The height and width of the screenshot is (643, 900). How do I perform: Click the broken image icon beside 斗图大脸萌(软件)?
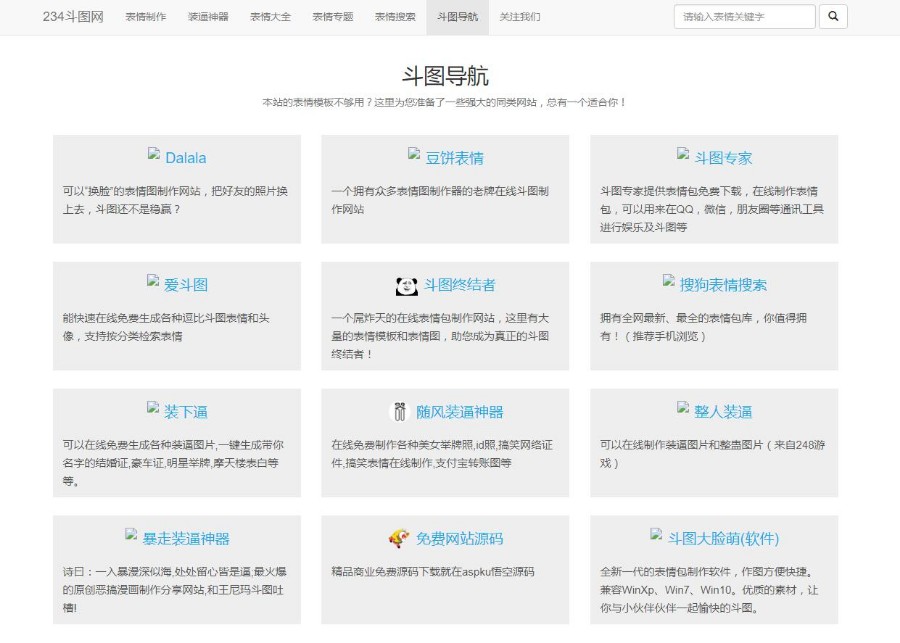coord(656,534)
